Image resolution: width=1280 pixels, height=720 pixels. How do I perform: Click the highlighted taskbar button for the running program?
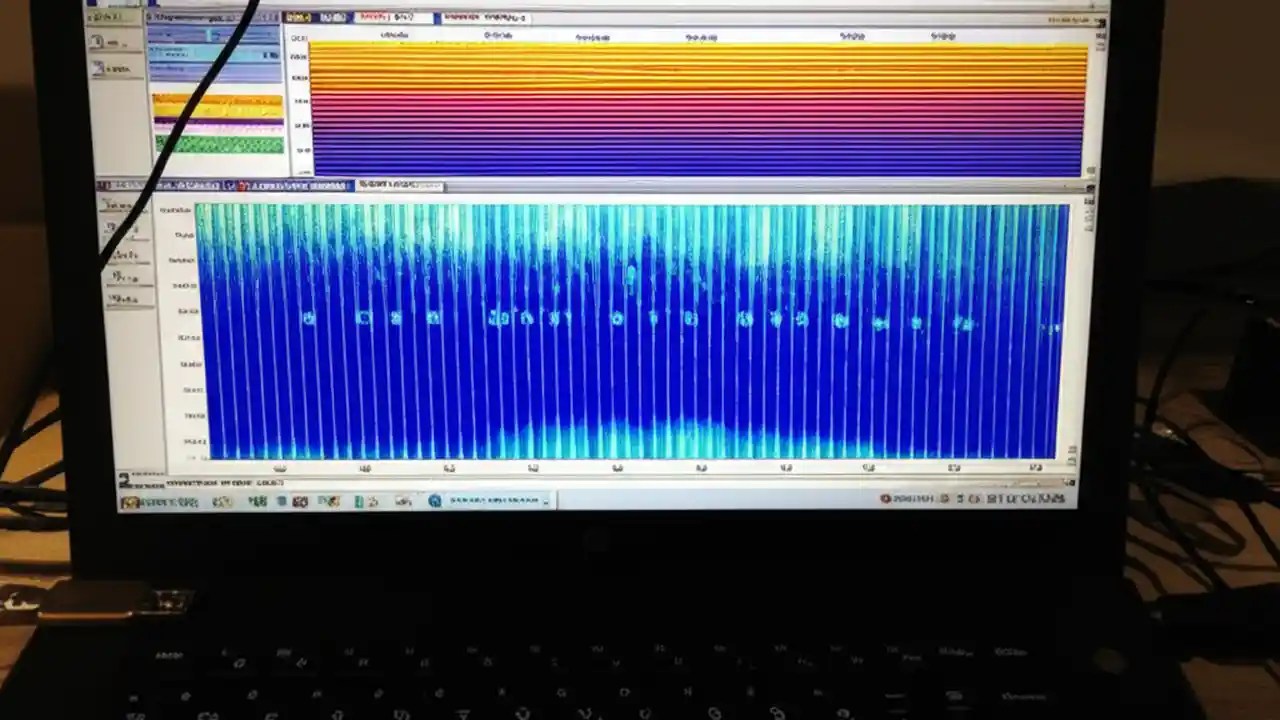[x=487, y=501]
